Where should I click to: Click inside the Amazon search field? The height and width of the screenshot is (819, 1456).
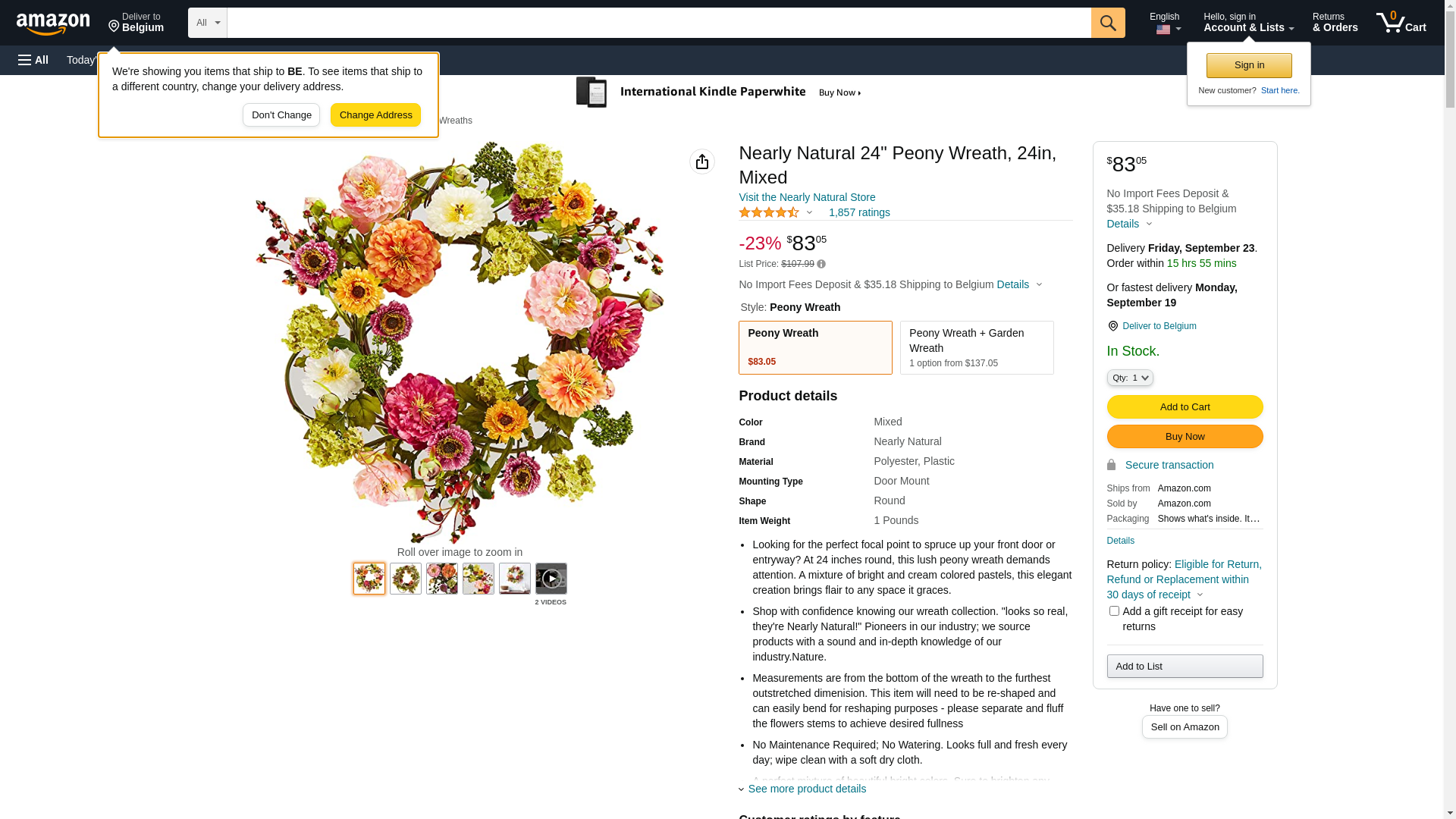[658, 23]
